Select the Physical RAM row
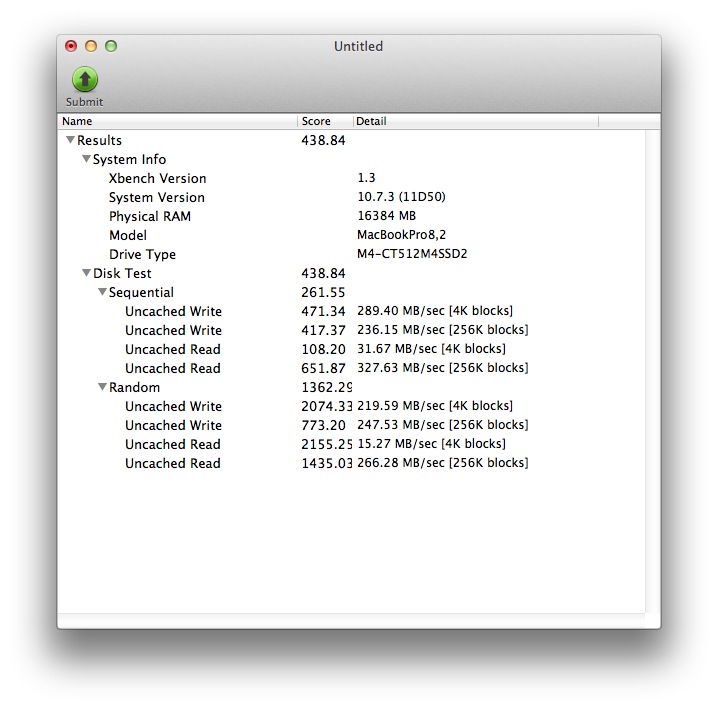 pos(352,216)
